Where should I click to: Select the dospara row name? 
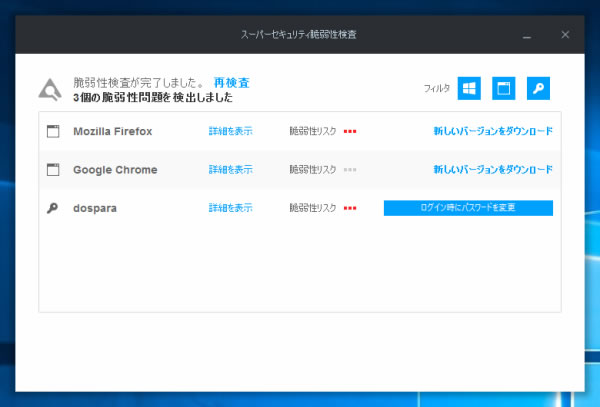click(95, 208)
